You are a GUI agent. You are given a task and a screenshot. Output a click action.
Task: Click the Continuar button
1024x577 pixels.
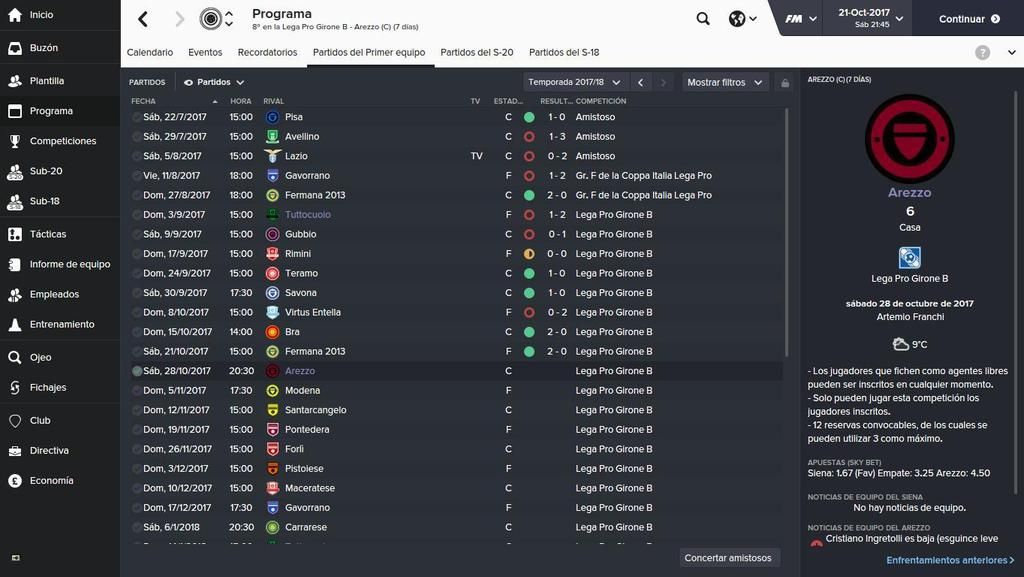tap(968, 19)
